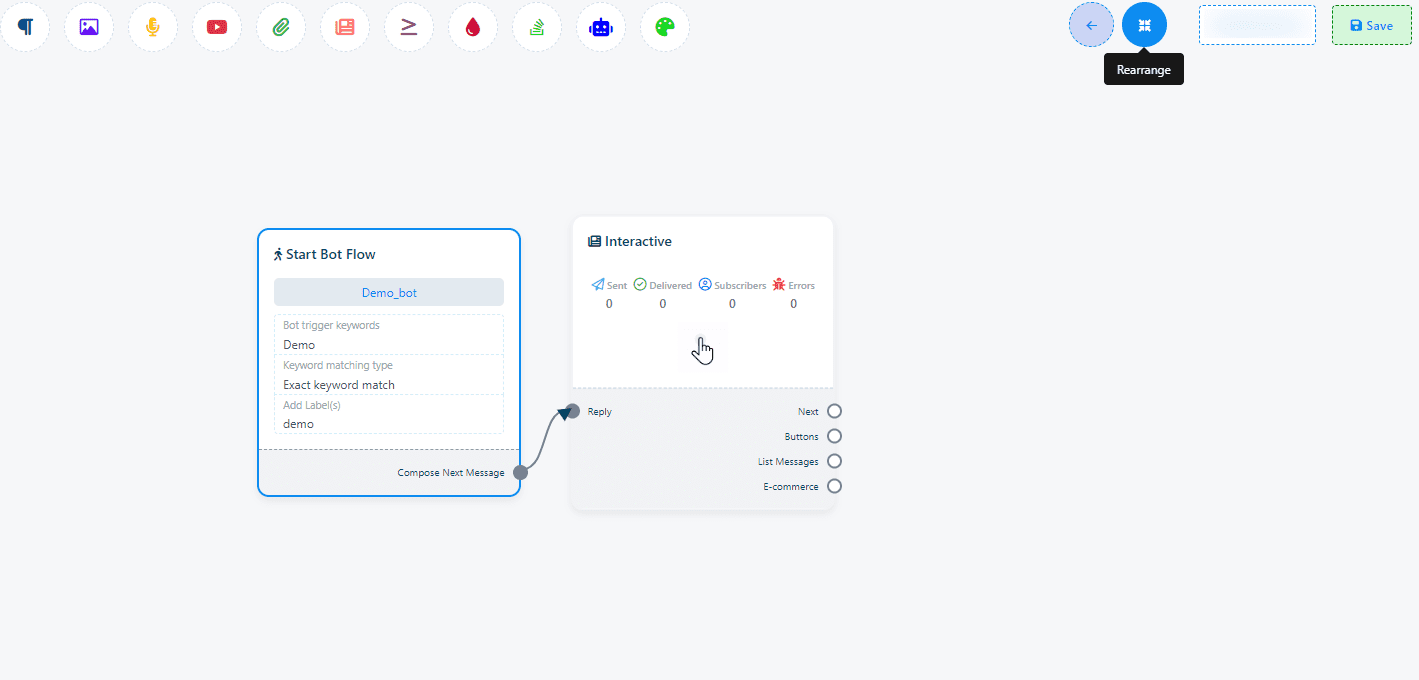
Task: Click the Demo_bot title field
Action: tap(389, 292)
